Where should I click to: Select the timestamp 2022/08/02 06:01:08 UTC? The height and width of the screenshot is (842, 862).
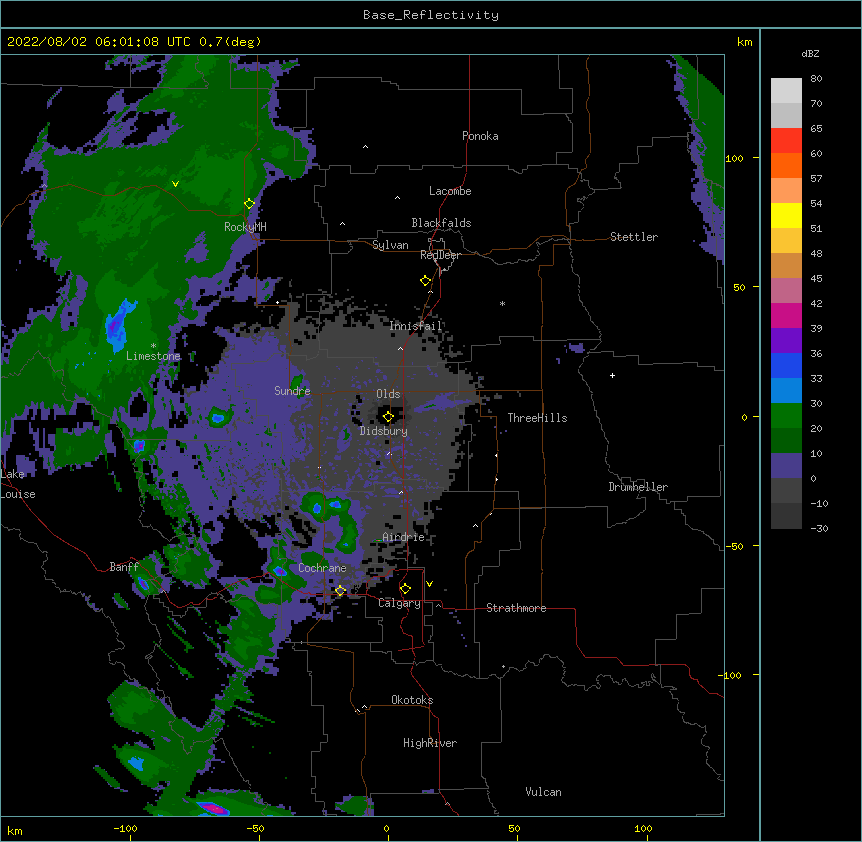(x=99, y=42)
